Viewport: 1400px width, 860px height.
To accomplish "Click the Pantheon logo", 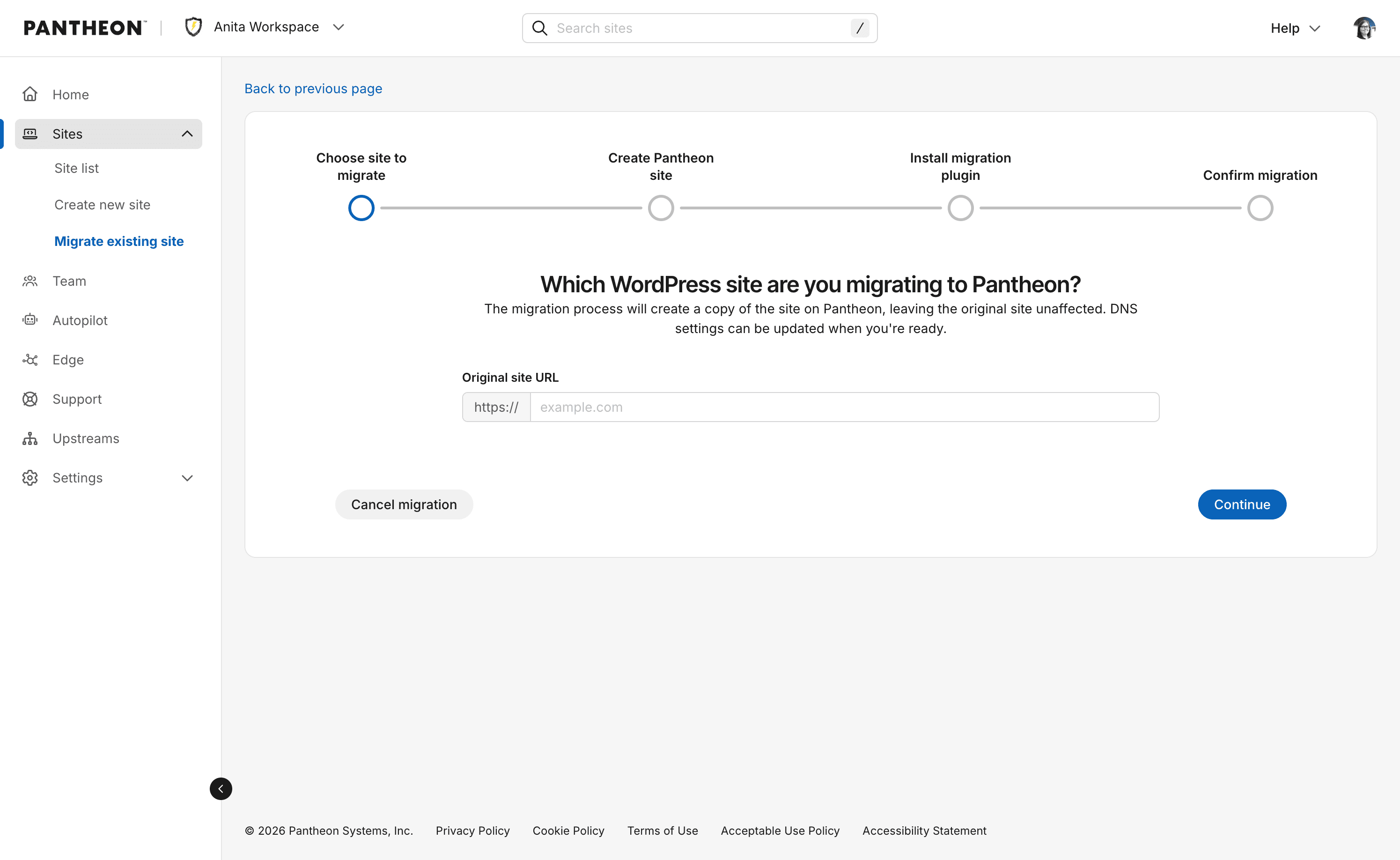I will [x=85, y=27].
